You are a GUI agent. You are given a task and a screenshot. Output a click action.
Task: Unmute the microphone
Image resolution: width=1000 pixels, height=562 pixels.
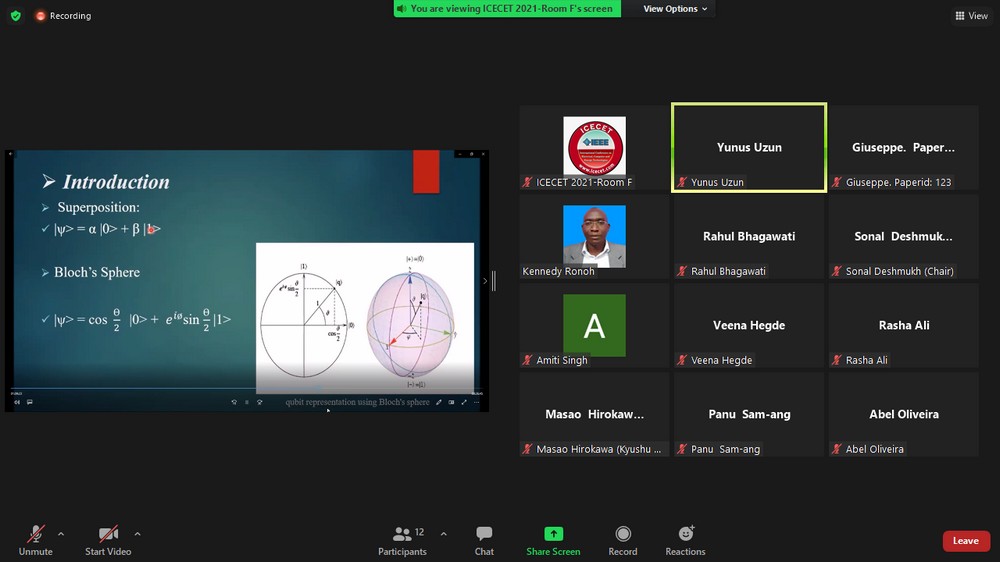(36, 540)
